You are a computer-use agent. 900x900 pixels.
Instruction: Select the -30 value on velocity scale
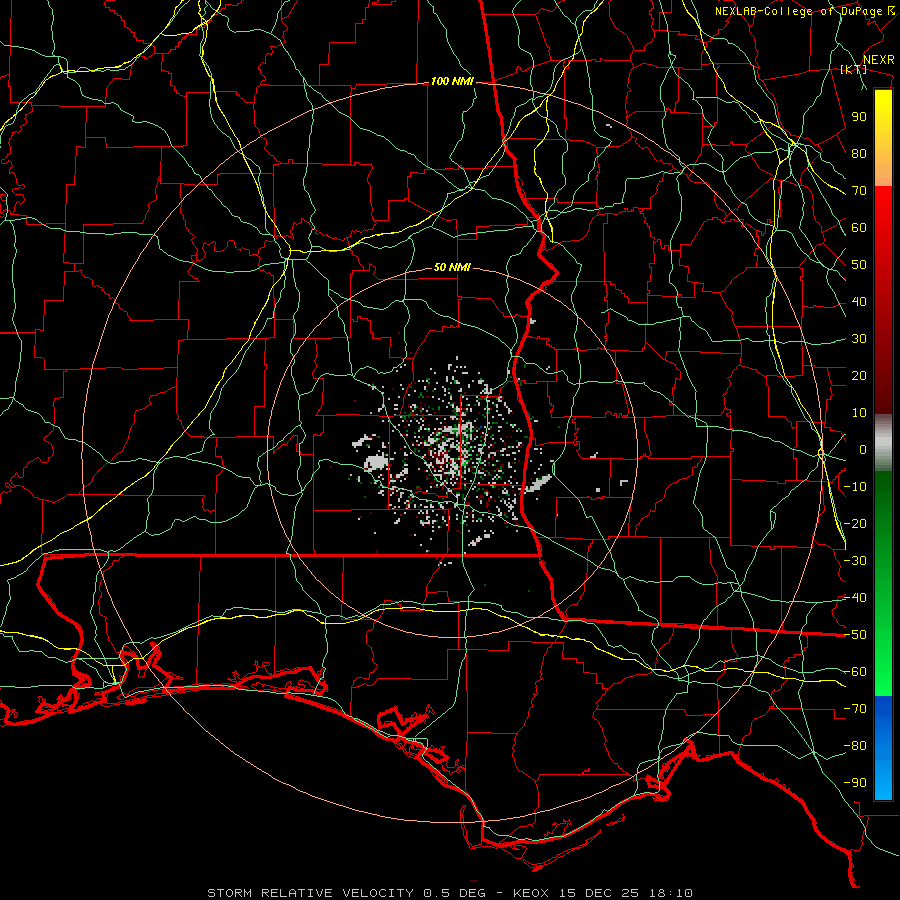[855, 561]
